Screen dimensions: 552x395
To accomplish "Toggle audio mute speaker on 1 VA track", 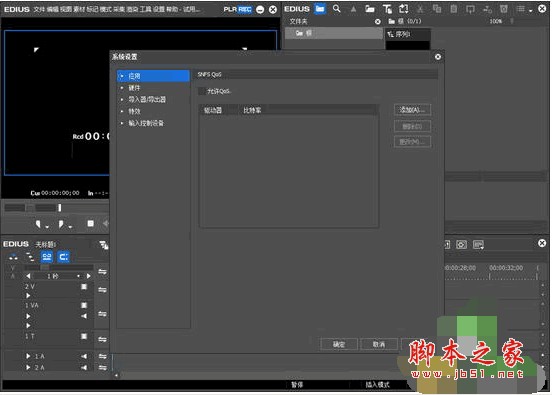I will pos(84,316).
